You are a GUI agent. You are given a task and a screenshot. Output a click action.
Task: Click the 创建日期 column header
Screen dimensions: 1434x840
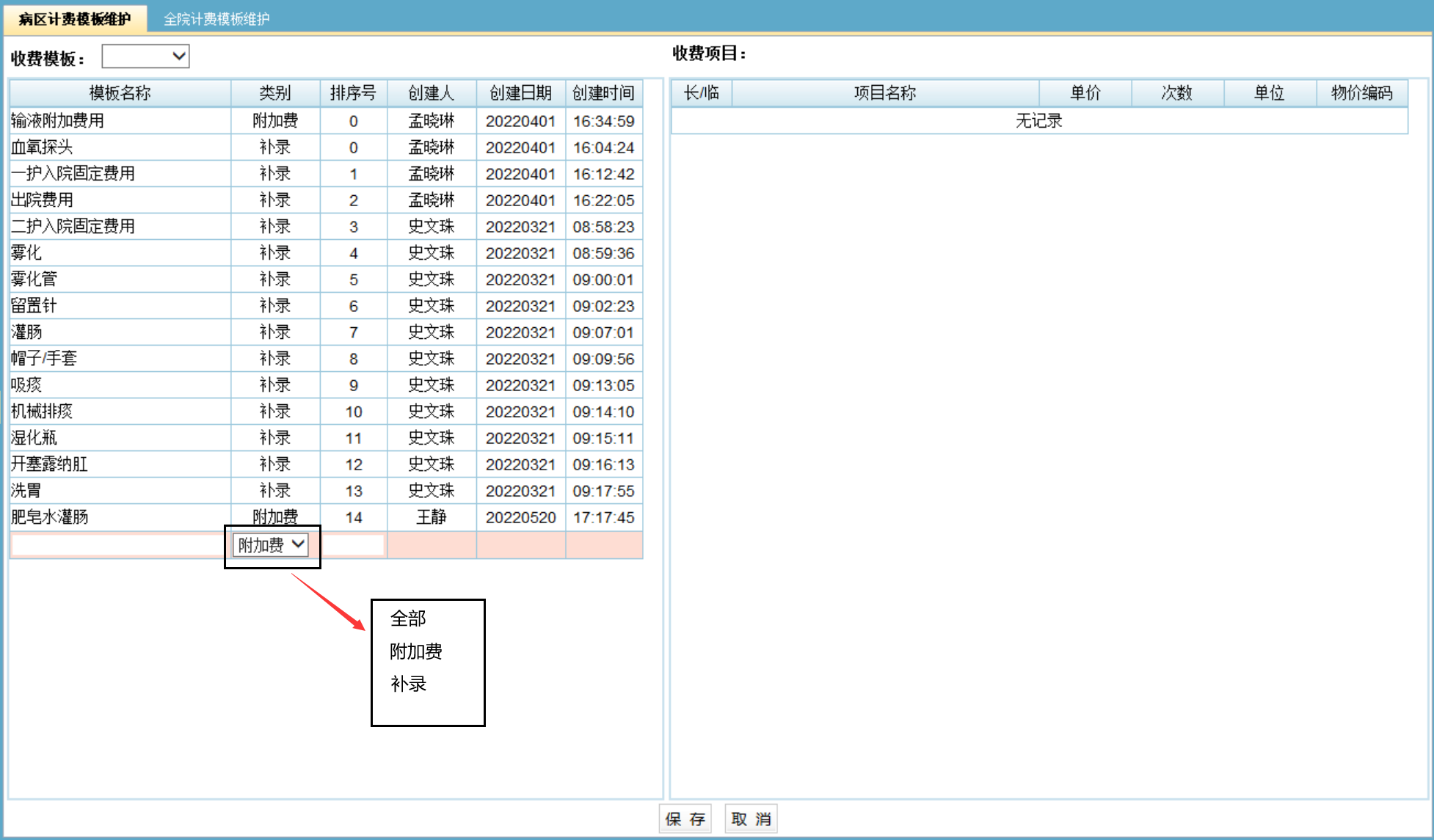tap(520, 93)
